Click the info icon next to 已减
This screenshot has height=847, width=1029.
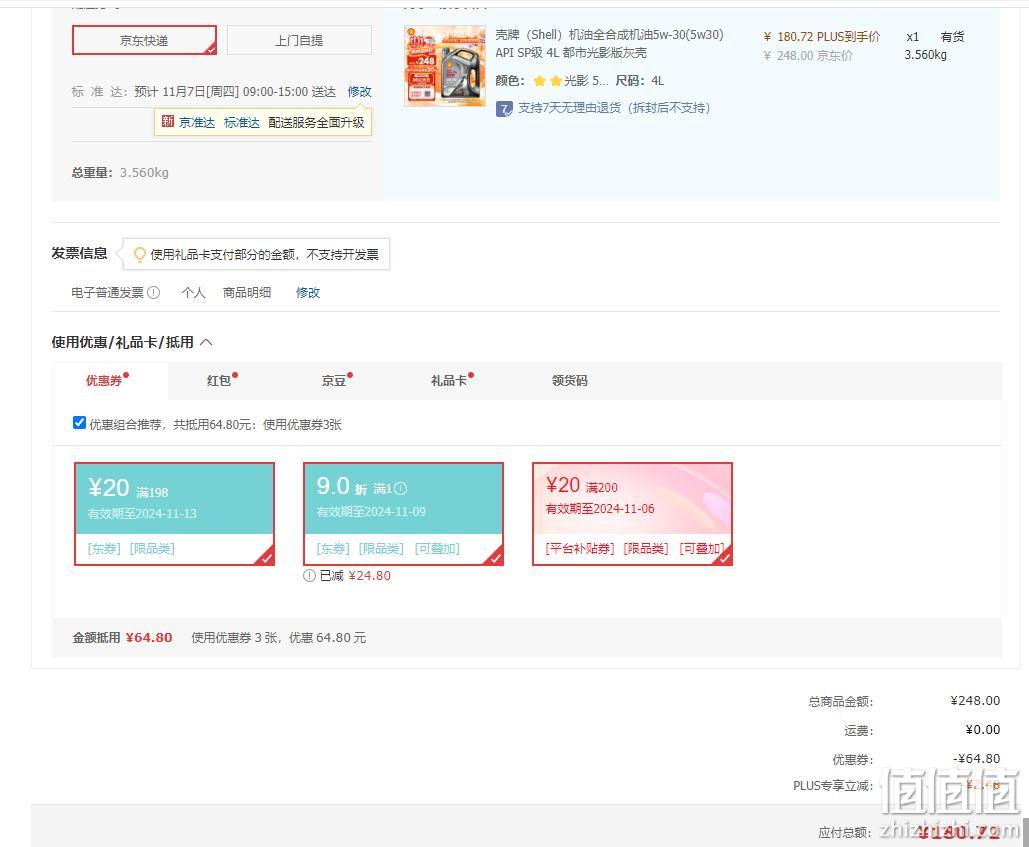(x=310, y=575)
